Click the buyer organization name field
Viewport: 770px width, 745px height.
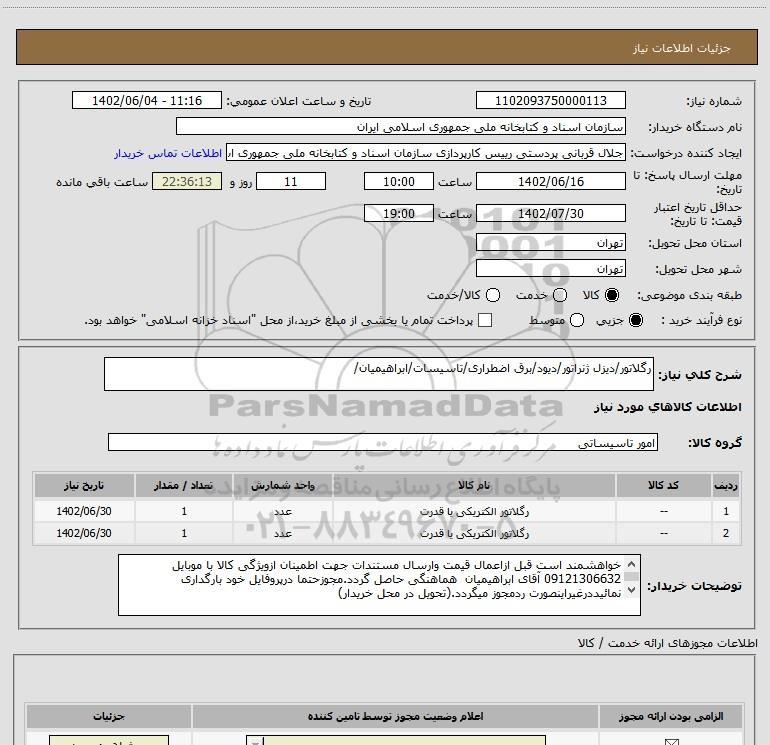(401, 127)
